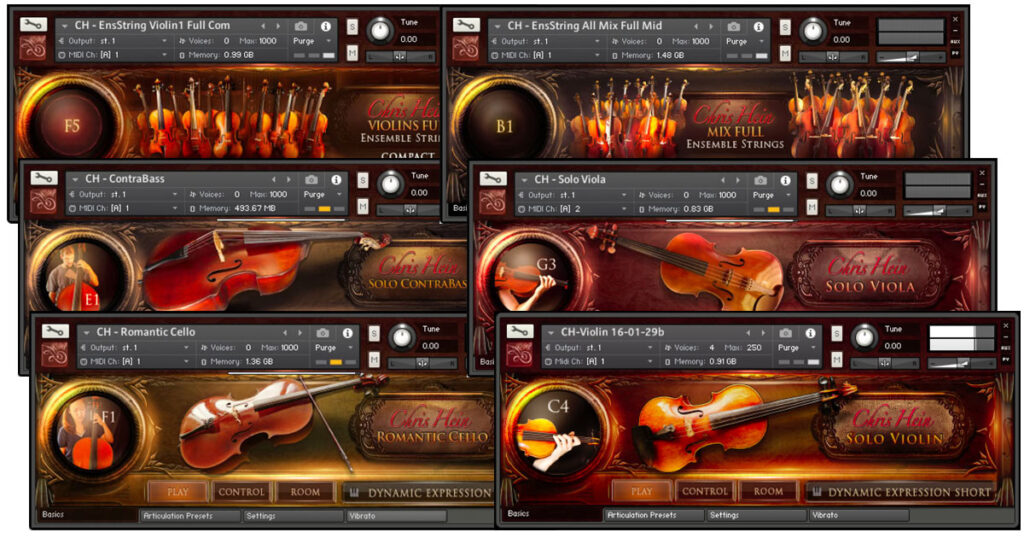Click next preset arrow in Romantic Cello header
This screenshot has height=538, width=1024.
(300, 332)
